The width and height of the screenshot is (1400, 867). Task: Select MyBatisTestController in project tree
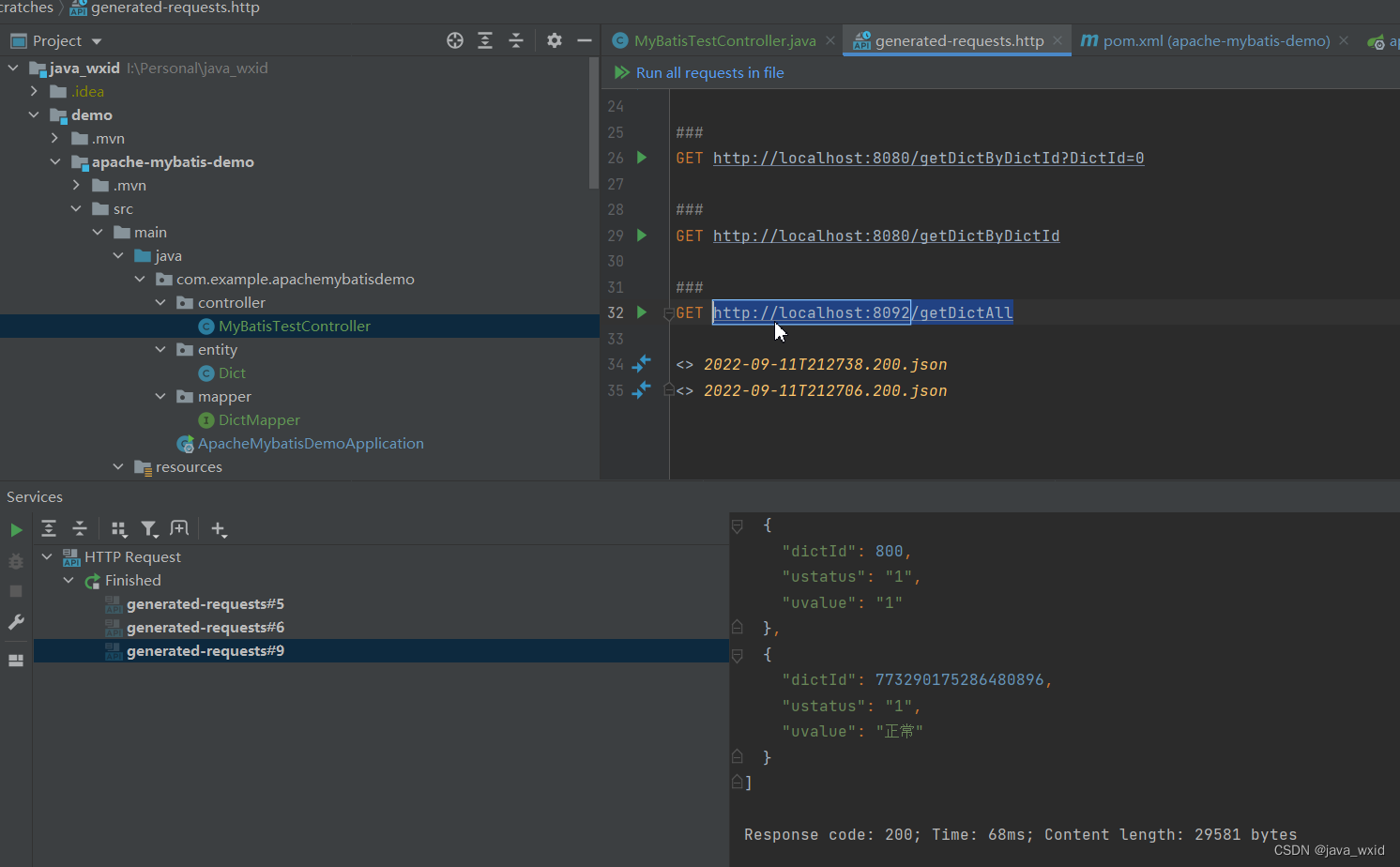point(295,326)
